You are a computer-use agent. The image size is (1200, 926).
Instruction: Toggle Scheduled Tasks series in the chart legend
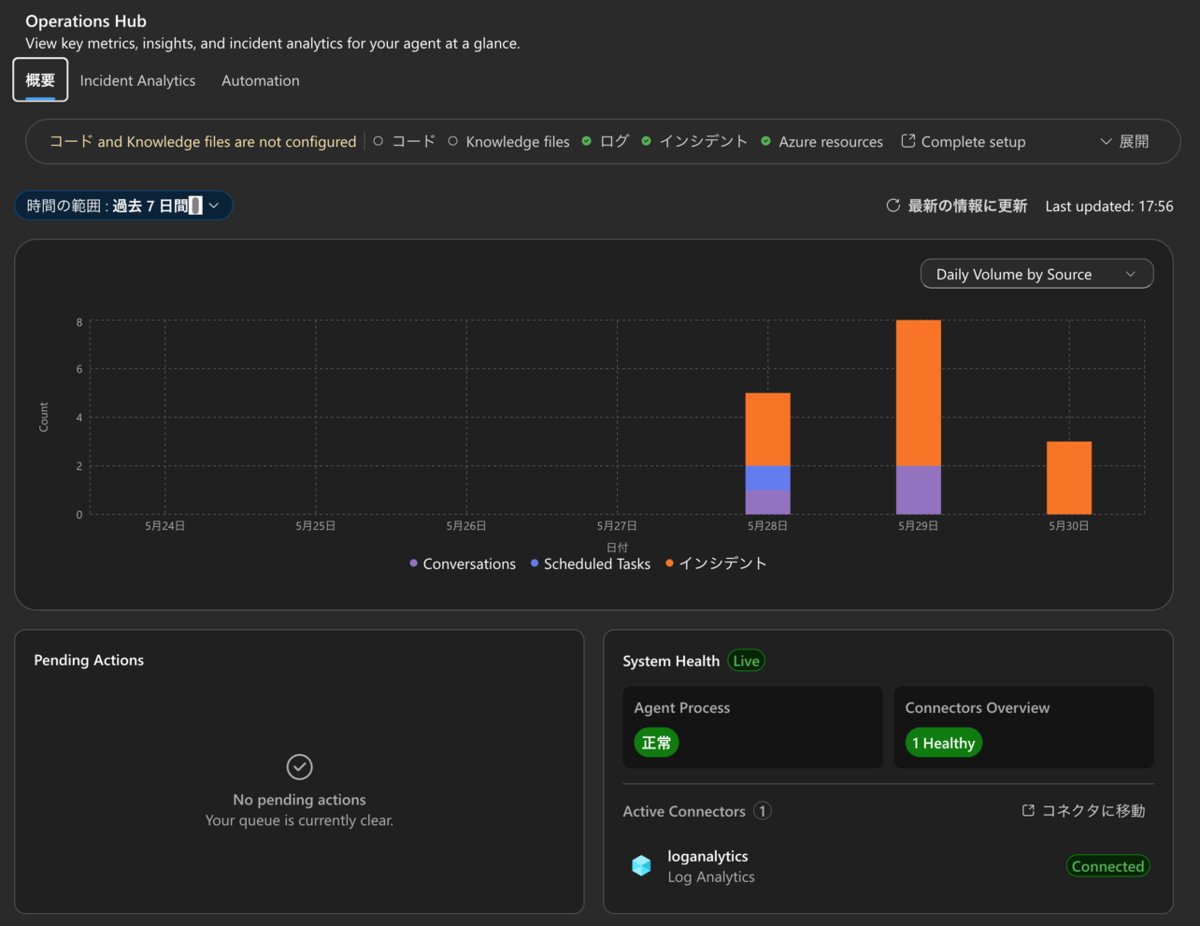590,564
